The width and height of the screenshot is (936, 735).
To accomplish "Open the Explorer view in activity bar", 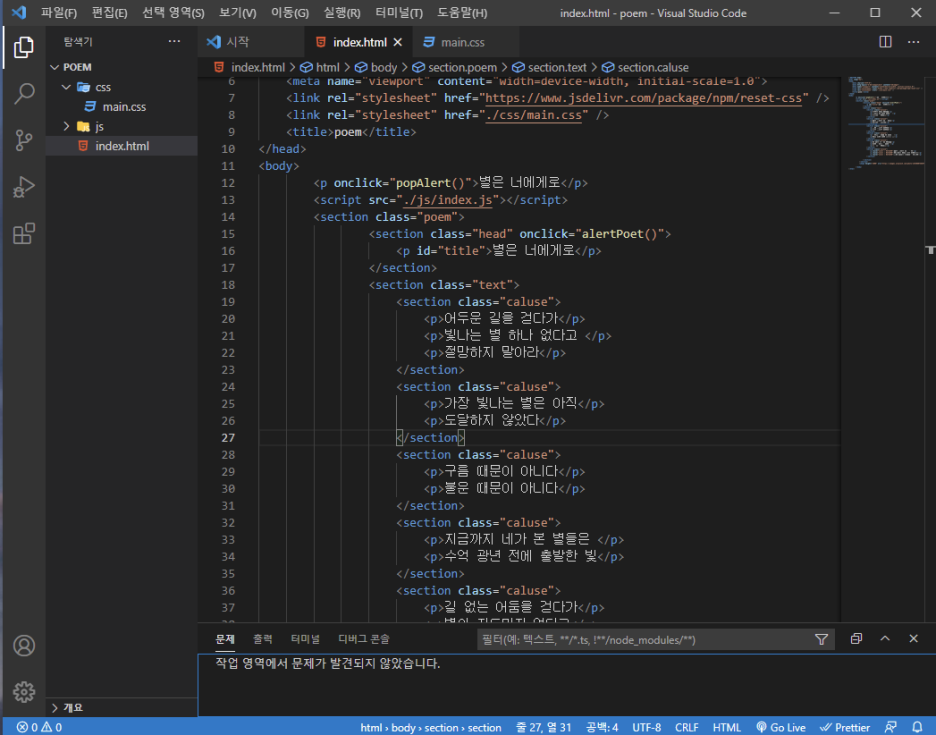I will click(x=24, y=47).
